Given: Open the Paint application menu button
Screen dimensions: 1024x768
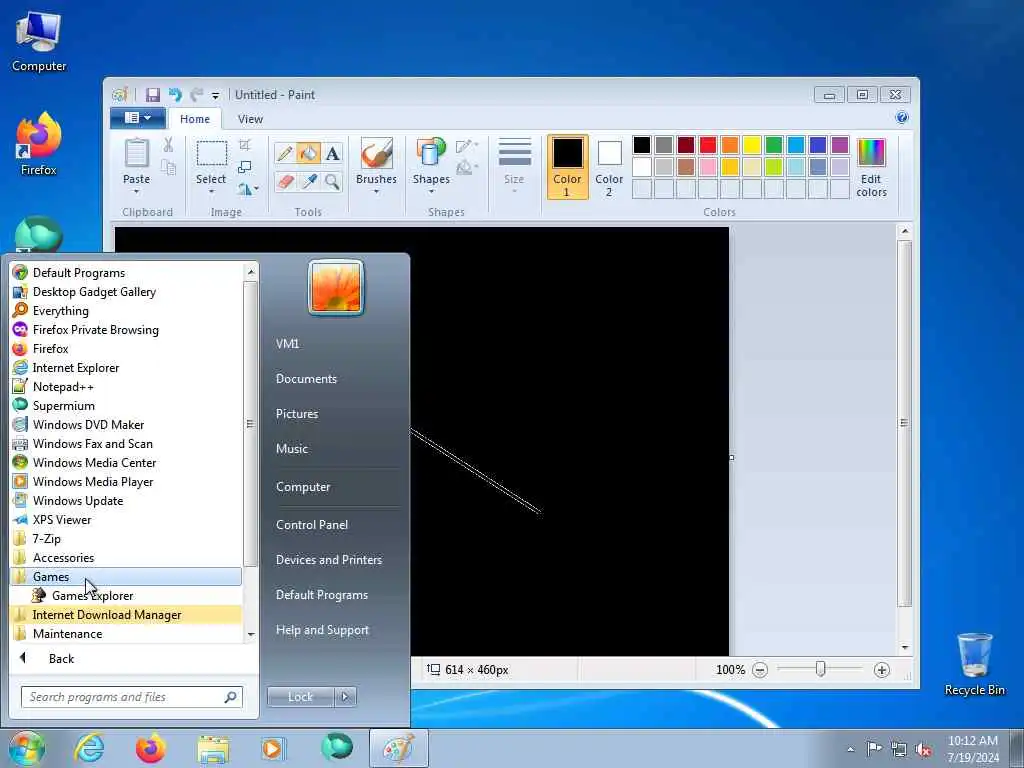Looking at the screenshot, I should tap(137, 118).
